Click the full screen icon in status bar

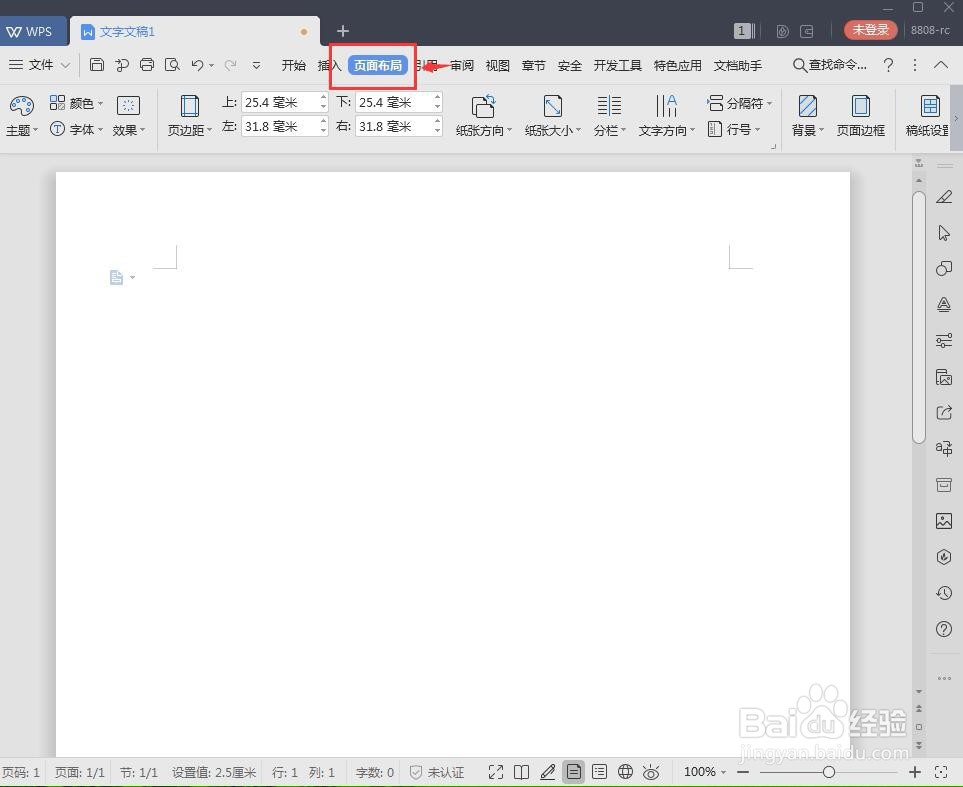(496, 772)
